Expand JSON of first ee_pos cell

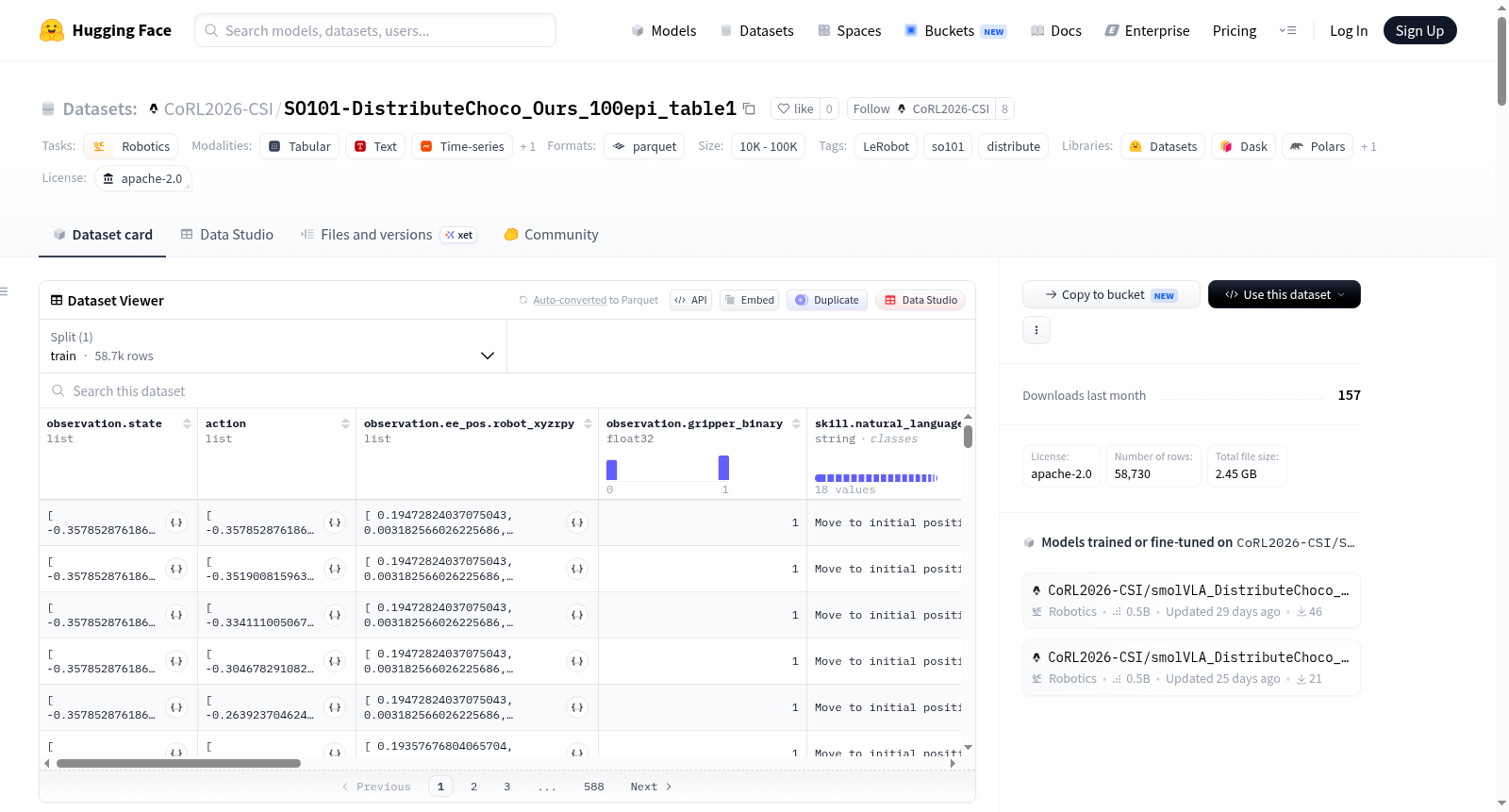point(577,522)
